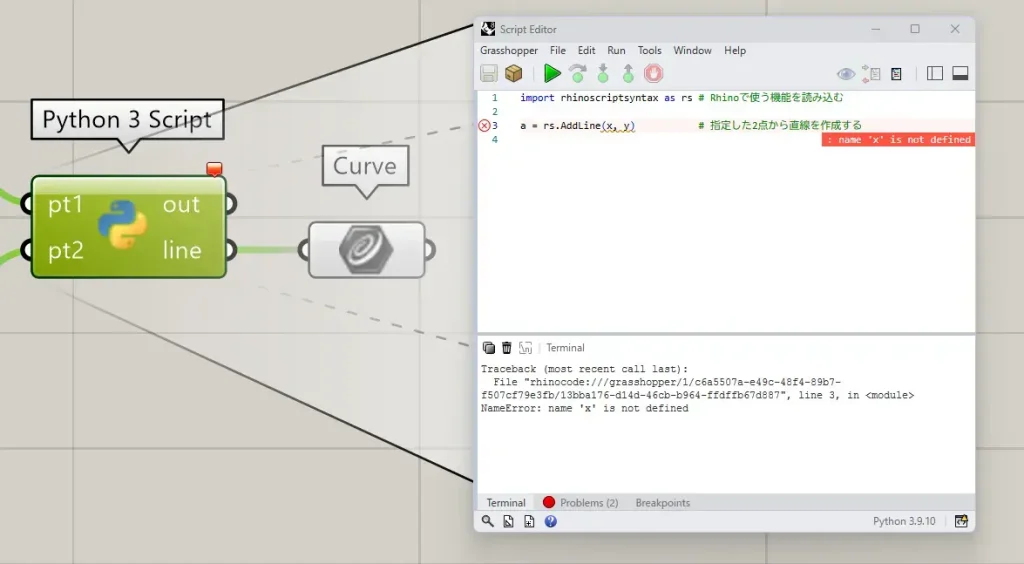Open the Grasshopper menu
This screenshot has width=1024, height=564.
[508, 50]
